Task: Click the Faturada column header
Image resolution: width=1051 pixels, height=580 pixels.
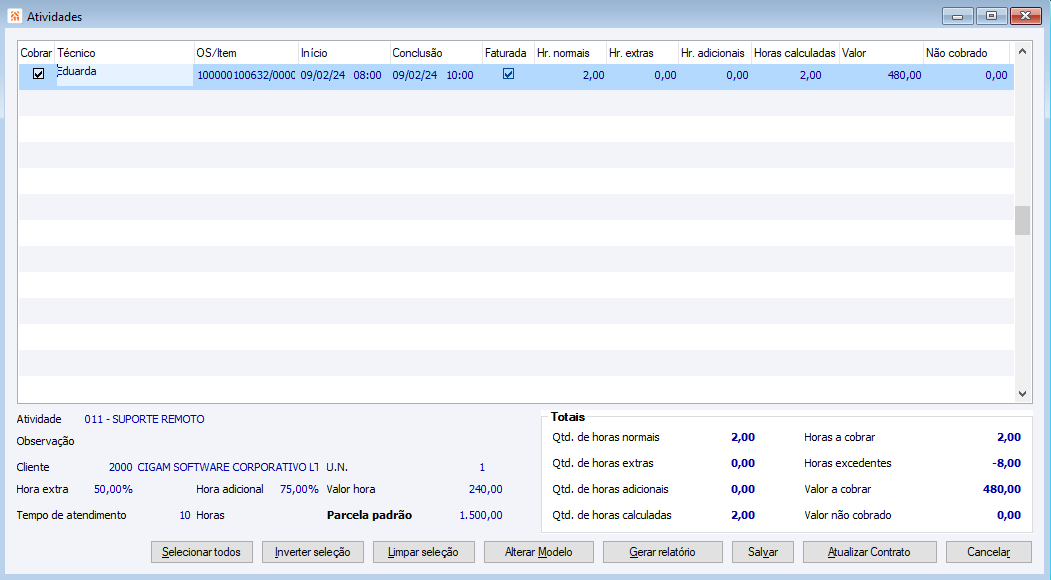Action: tap(508, 53)
